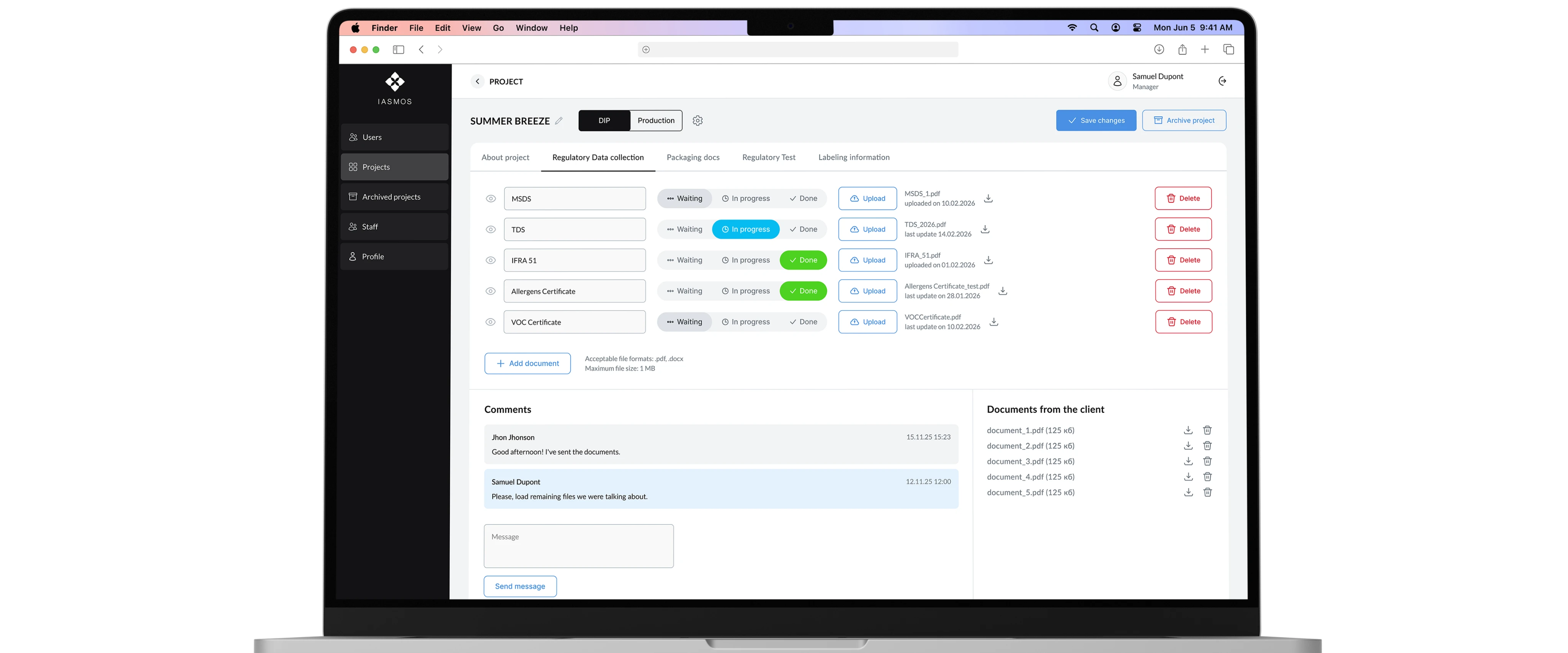
Task: Click the project settings gear icon
Action: (697, 121)
